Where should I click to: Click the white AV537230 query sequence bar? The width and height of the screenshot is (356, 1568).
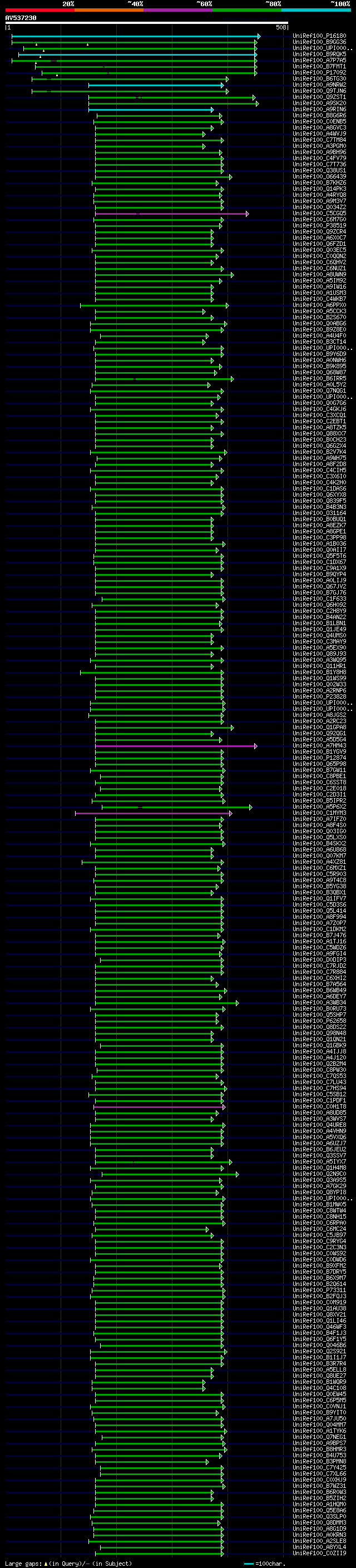pyautogui.click(x=146, y=23)
